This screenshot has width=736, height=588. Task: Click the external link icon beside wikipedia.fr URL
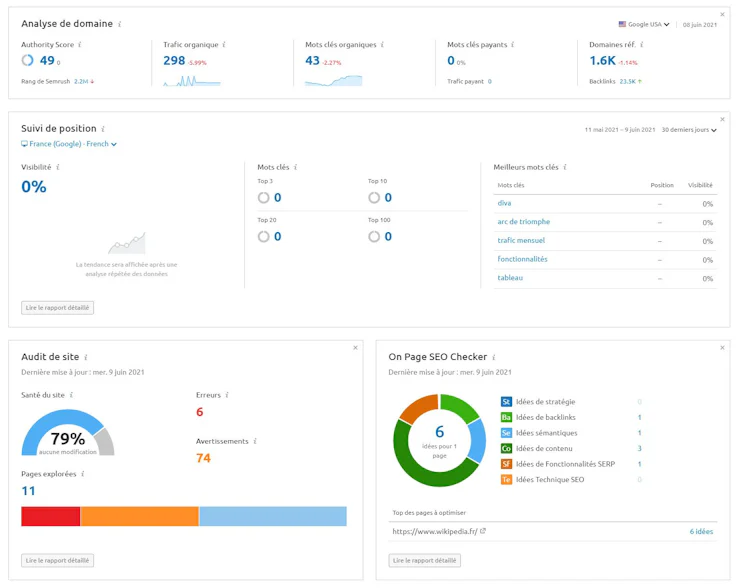[483, 531]
